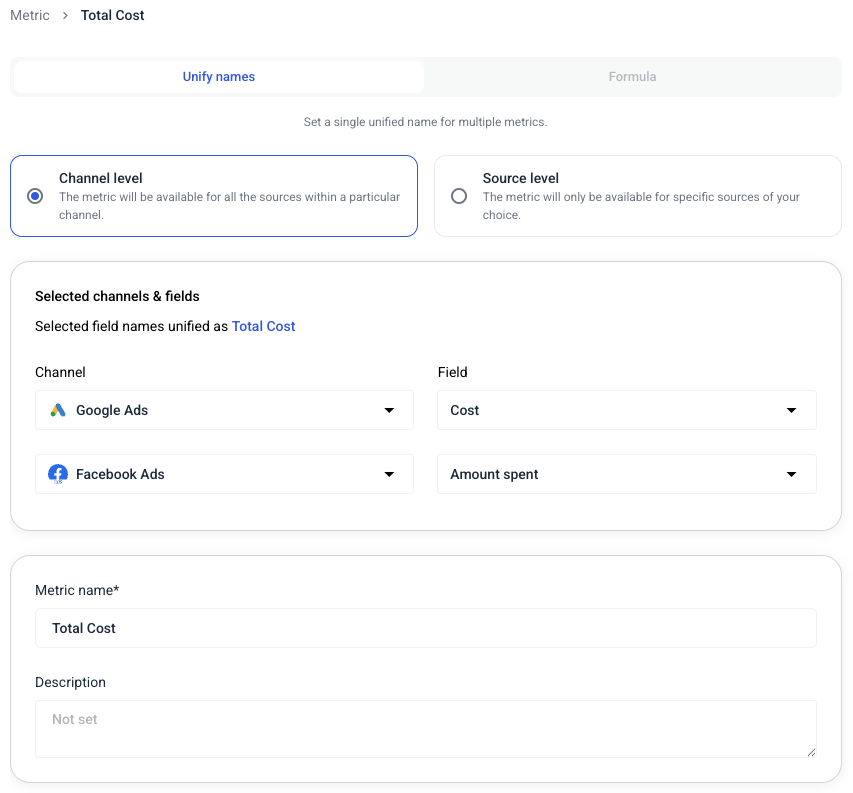Click the Google Ads channel icon

(60, 410)
